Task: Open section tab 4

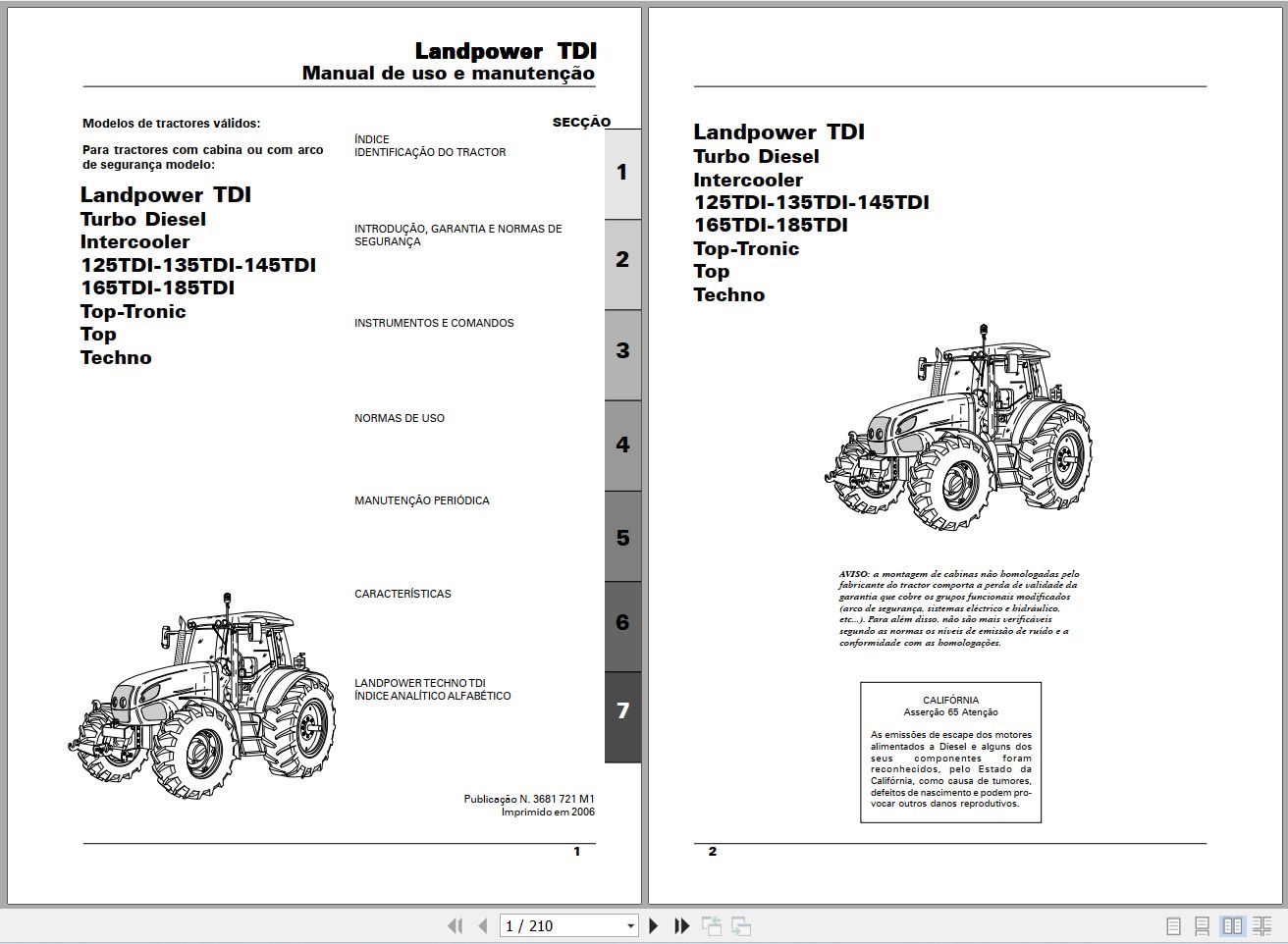Action: pos(622,446)
